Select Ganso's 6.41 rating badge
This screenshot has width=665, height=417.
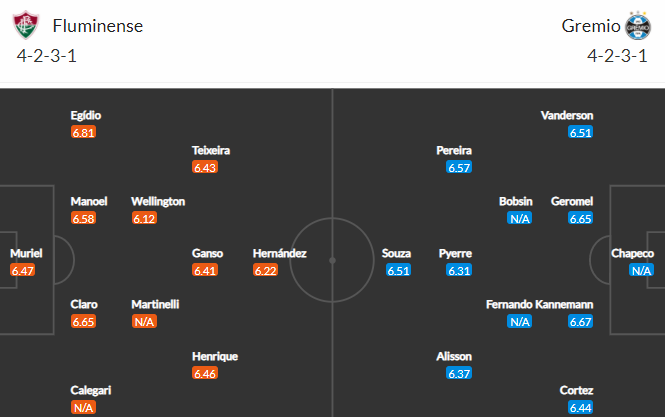(205, 270)
